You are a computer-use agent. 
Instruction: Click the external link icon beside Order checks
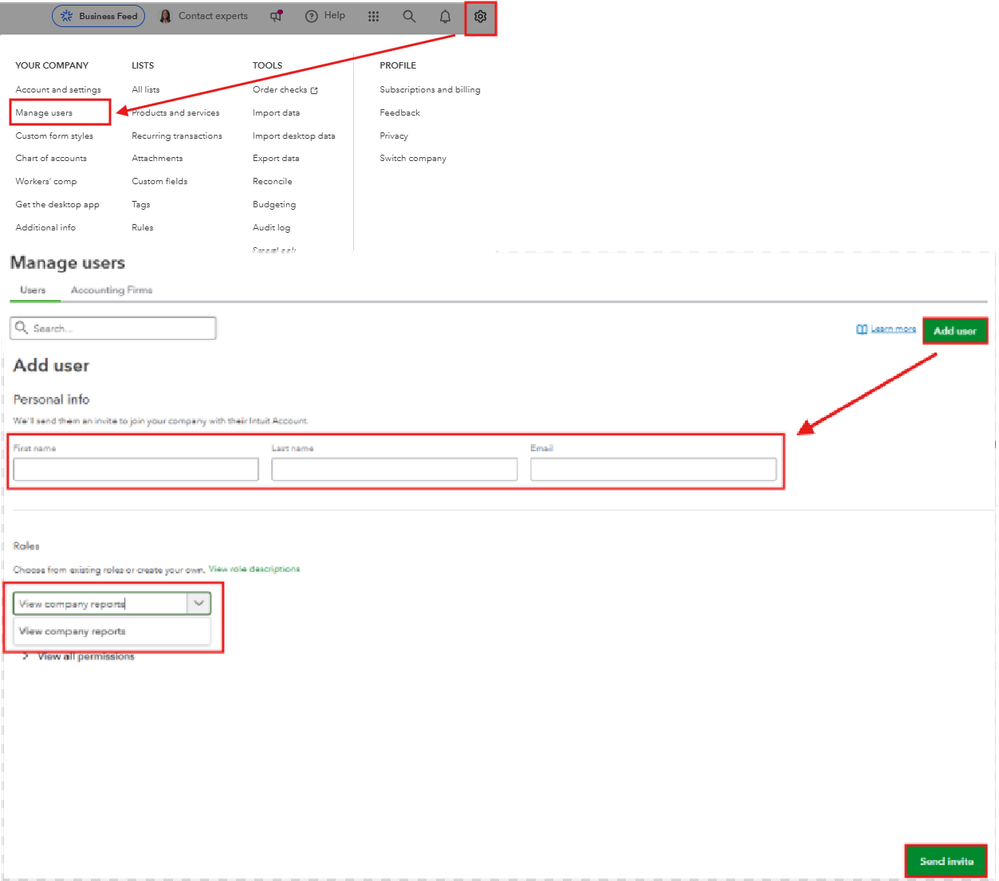[x=314, y=90]
